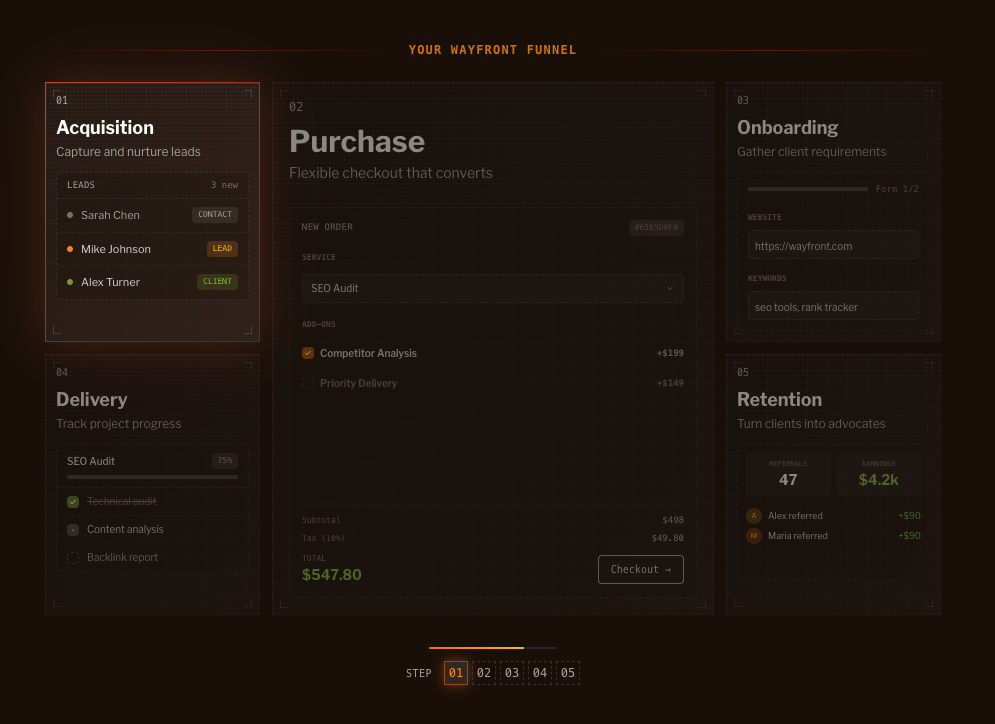This screenshot has width=995, height=724.
Task: Toggle the Technical audit checkbox
Action: coord(73,501)
